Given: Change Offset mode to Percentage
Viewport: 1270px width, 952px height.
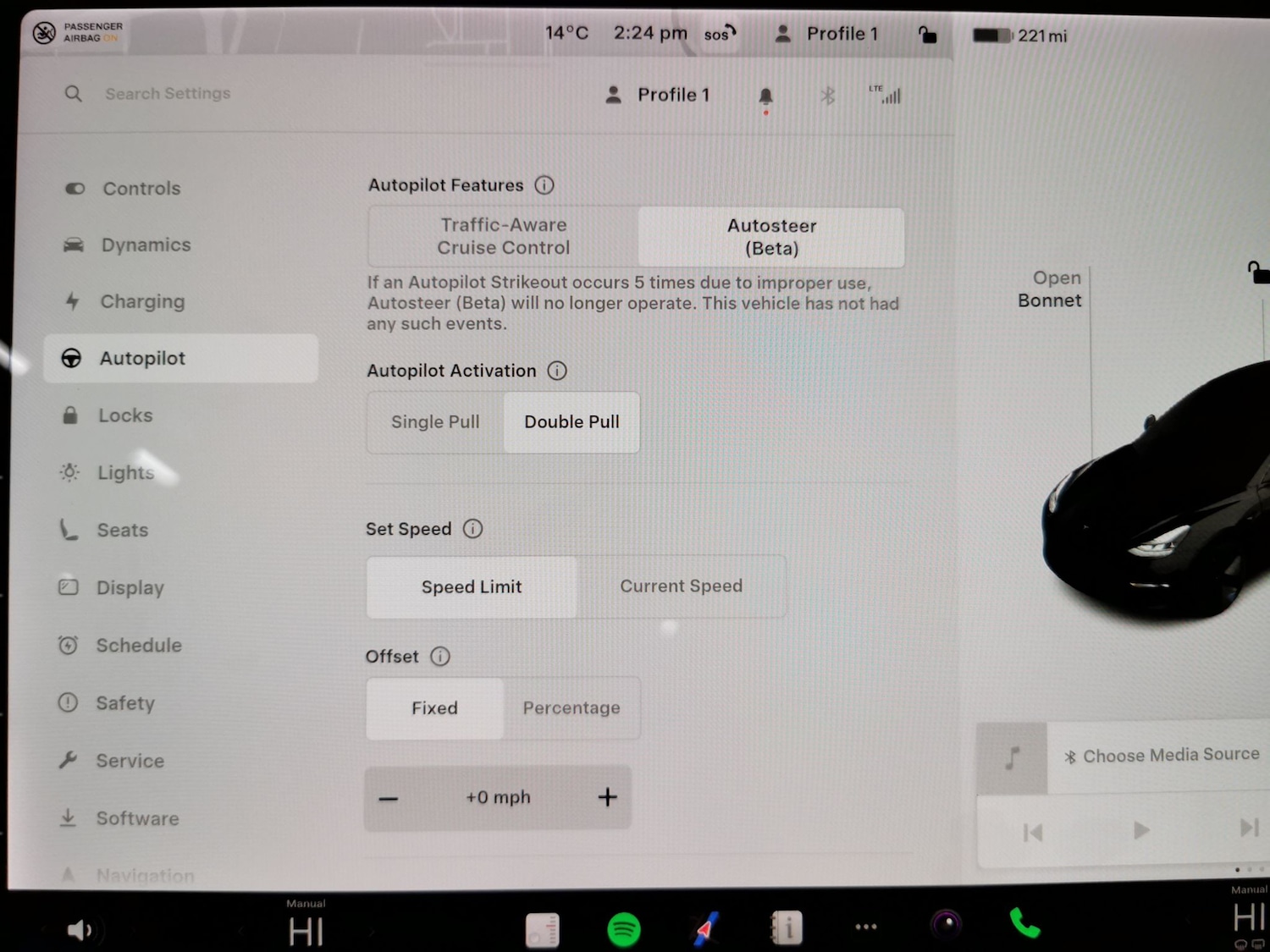Looking at the screenshot, I should pyautogui.click(x=571, y=708).
